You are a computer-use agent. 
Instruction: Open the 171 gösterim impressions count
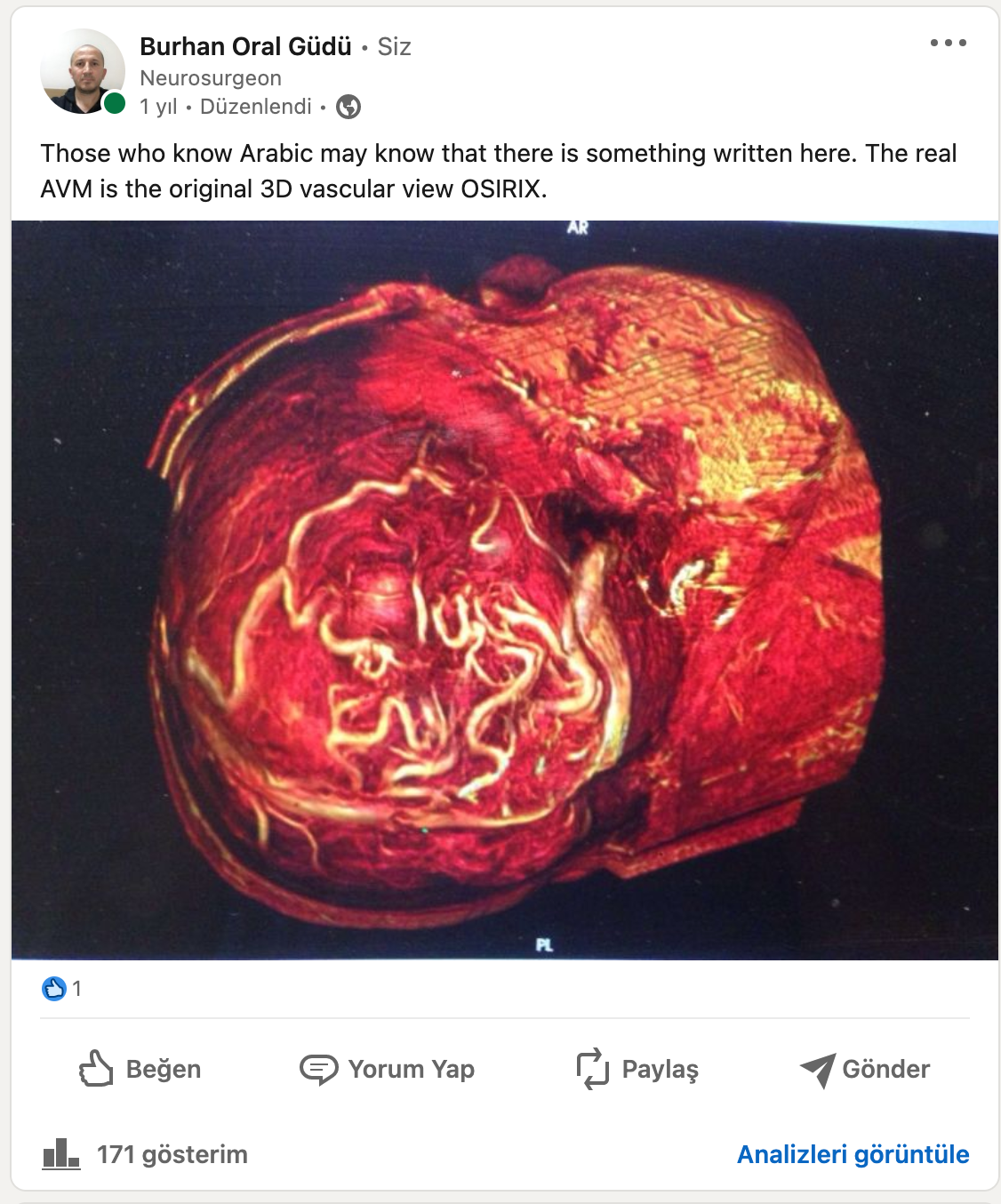[172, 1154]
